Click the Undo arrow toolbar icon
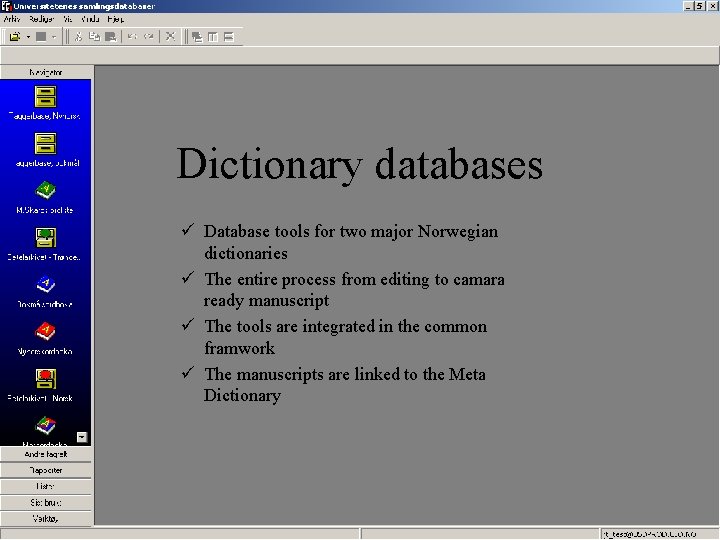 (132, 37)
